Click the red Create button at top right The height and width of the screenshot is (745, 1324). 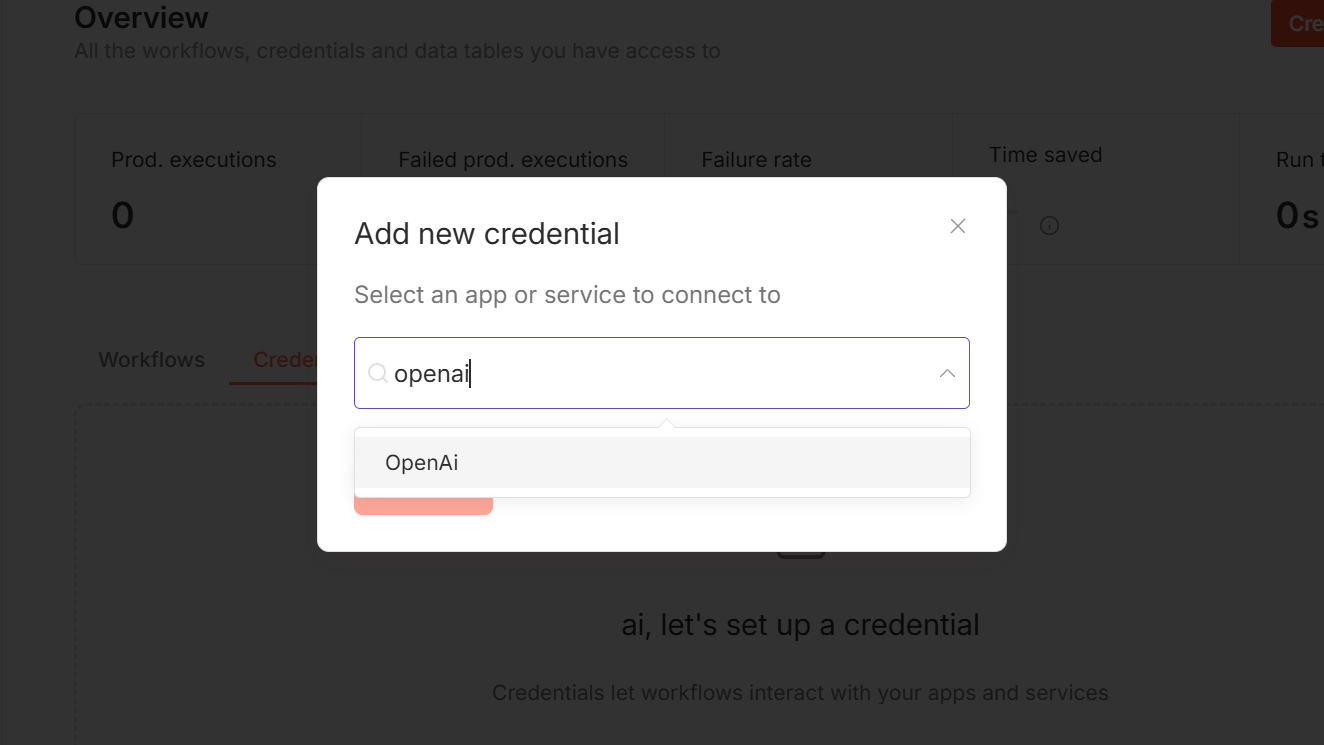[x=1299, y=23]
